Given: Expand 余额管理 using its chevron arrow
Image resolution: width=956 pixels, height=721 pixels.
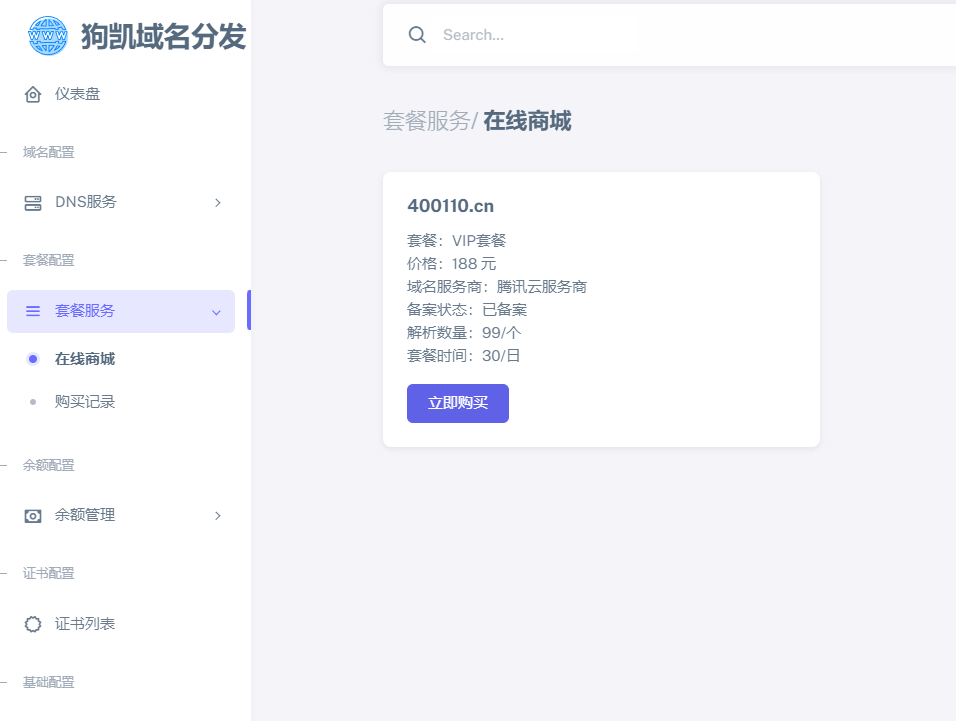Looking at the screenshot, I should click(x=218, y=516).
